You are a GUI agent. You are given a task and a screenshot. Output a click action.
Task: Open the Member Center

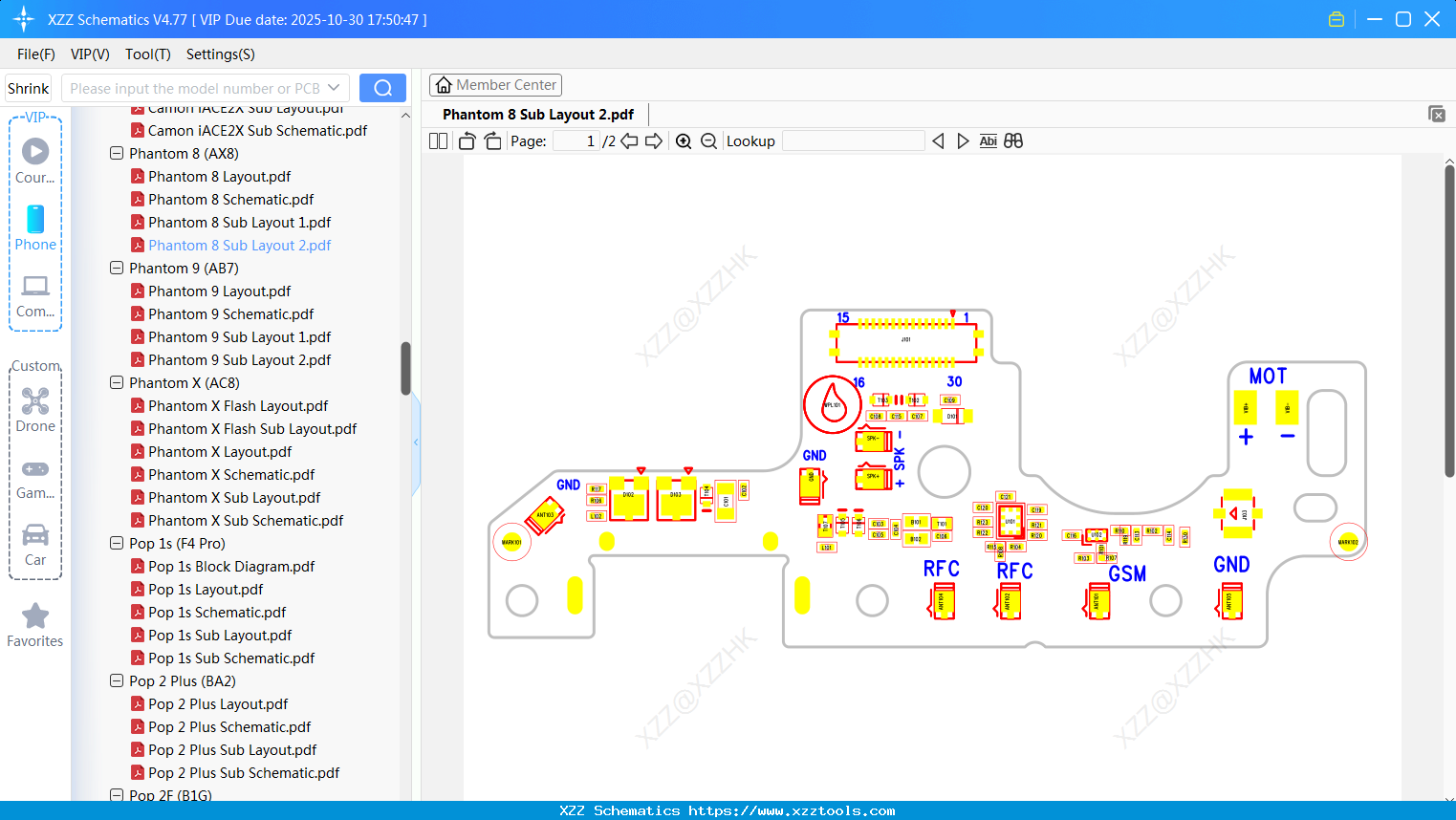pyautogui.click(x=495, y=84)
